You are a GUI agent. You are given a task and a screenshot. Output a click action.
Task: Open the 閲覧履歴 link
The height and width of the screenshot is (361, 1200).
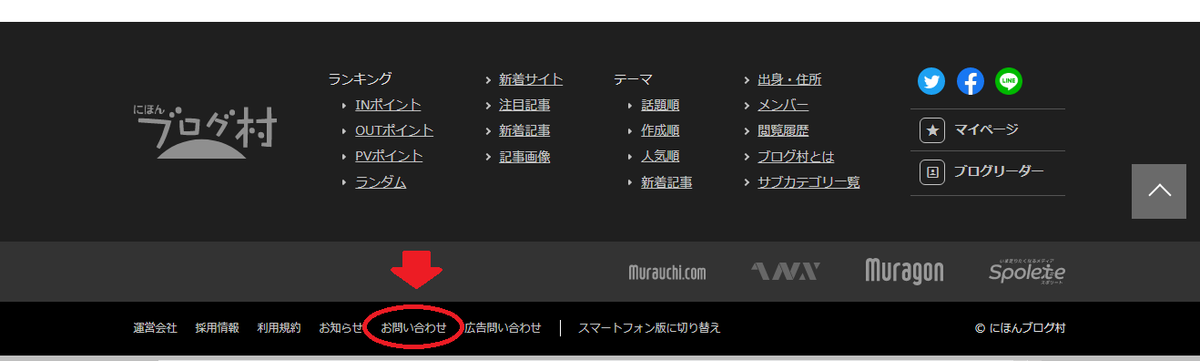click(x=783, y=131)
